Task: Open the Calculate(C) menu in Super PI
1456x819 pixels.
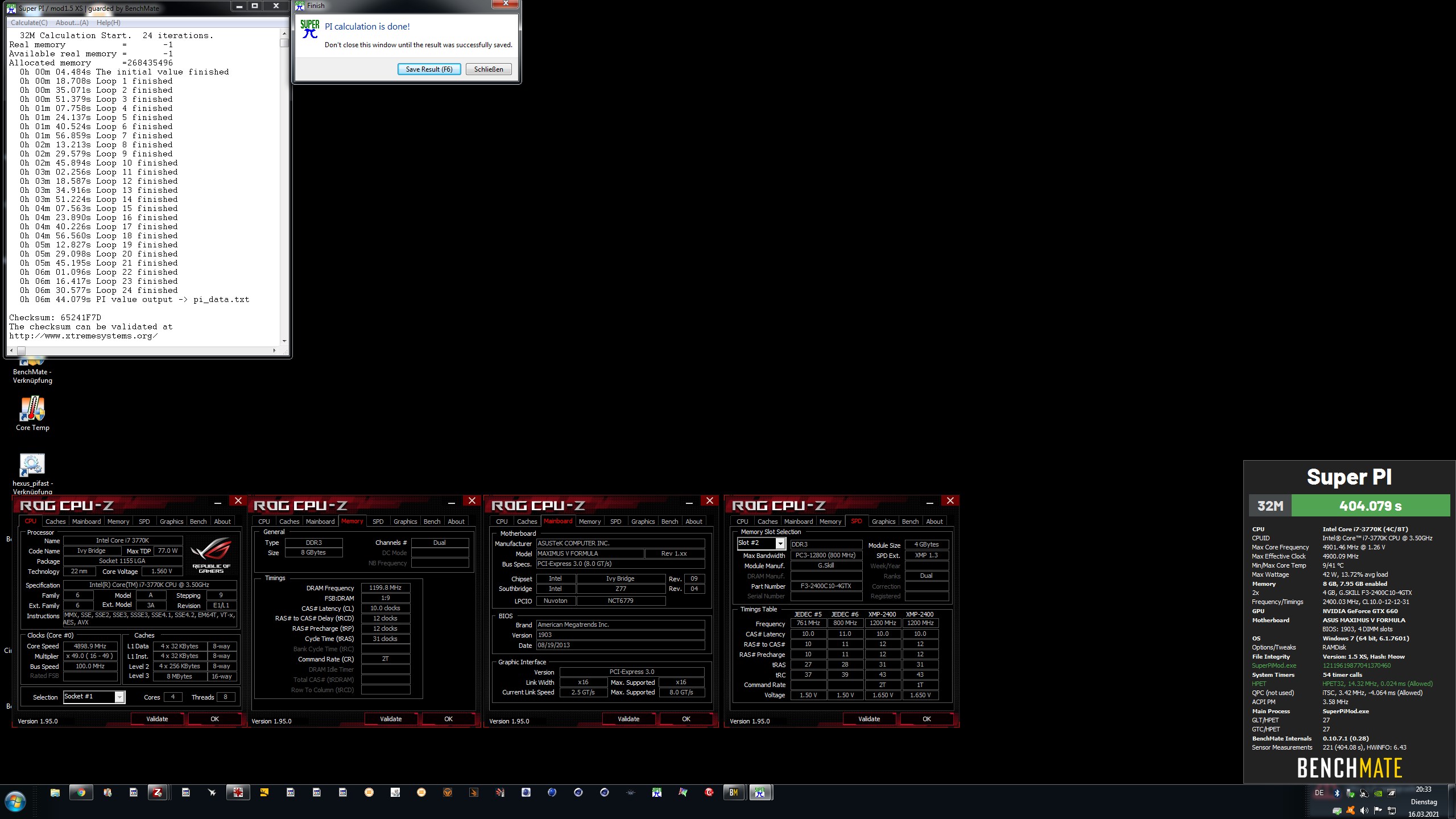Action: (x=29, y=23)
